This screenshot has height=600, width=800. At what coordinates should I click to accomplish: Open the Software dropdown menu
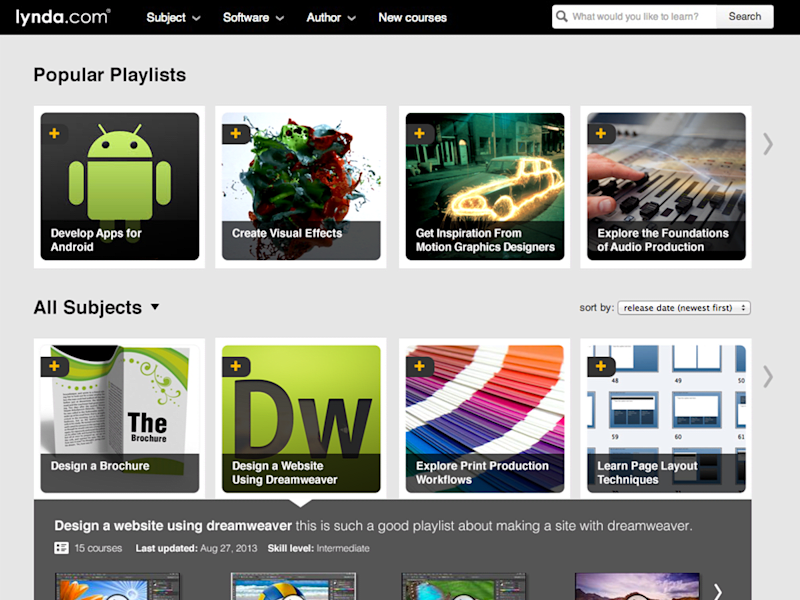253,18
